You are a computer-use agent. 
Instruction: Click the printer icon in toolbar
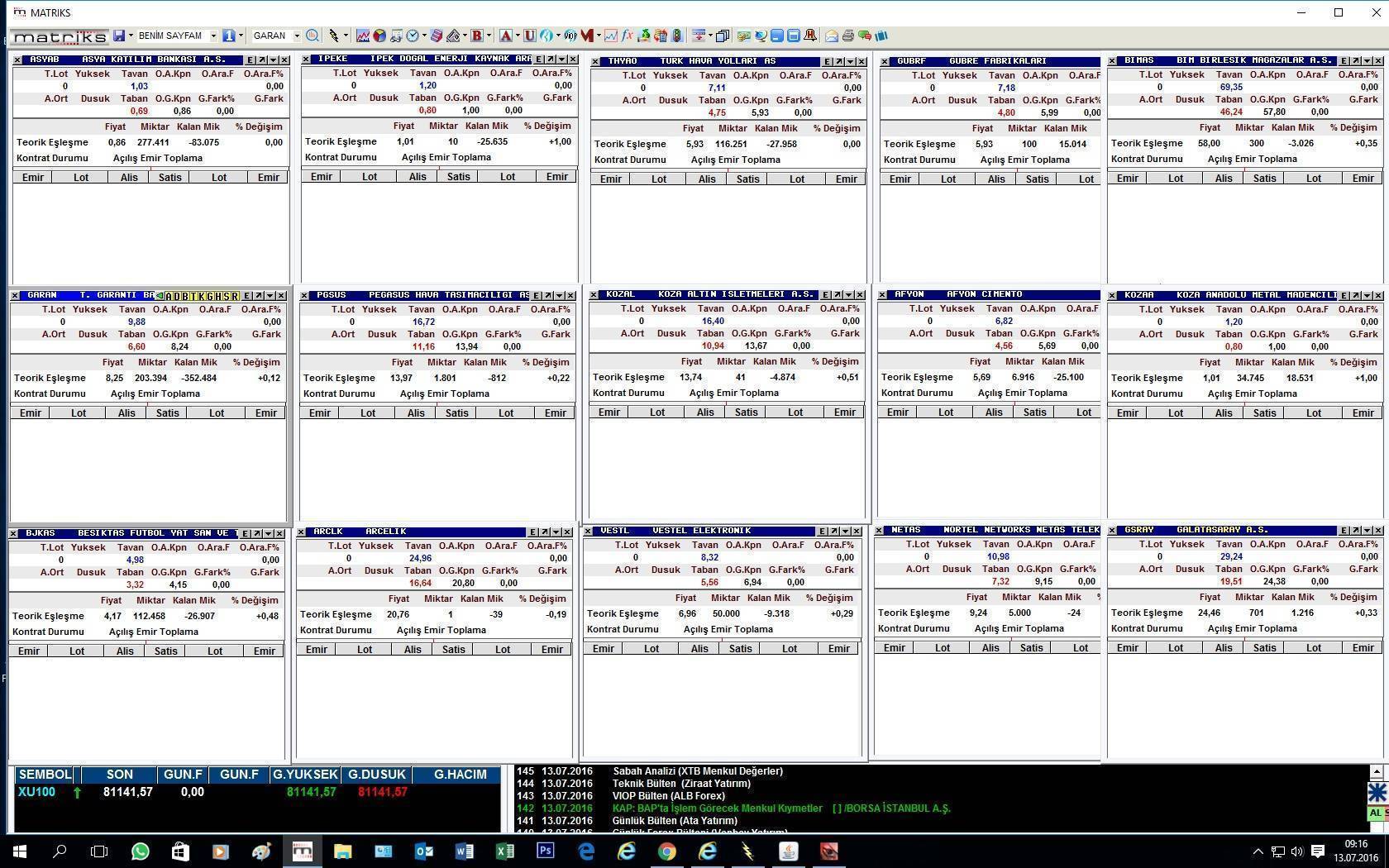[847, 36]
